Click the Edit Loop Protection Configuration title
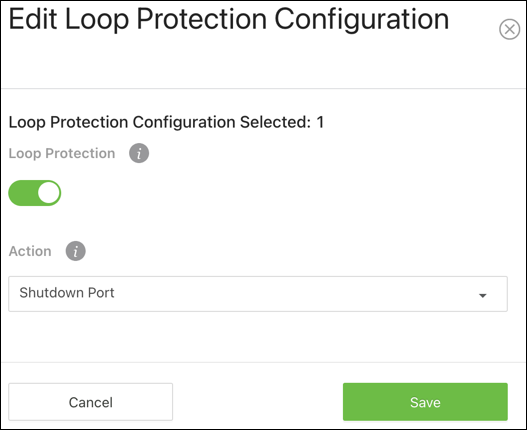 click(x=229, y=19)
